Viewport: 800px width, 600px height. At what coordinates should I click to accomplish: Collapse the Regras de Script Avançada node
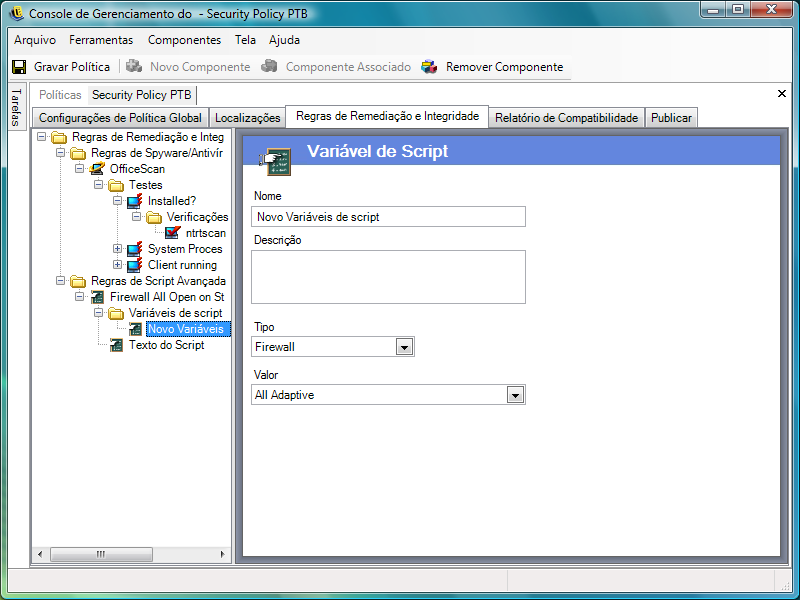tap(61, 281)
